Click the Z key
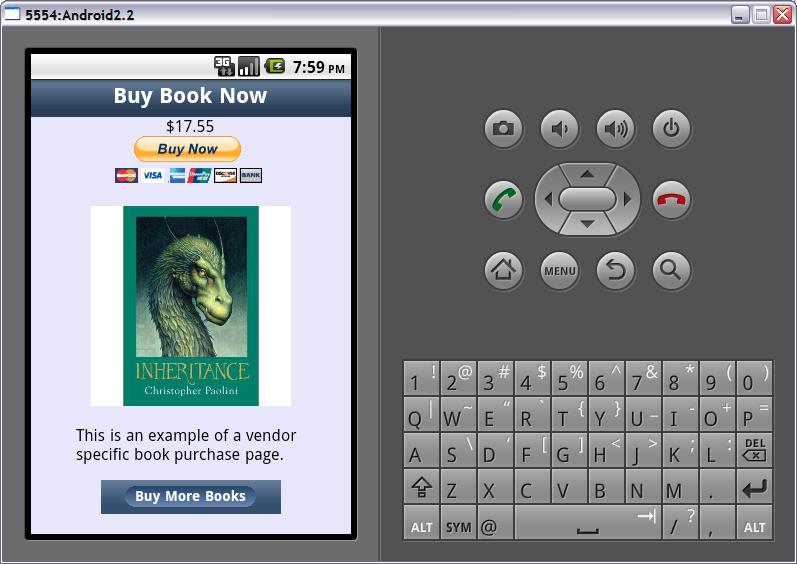Image resolution: width=797 pixels, height=564 pixels. pos(458,487)
